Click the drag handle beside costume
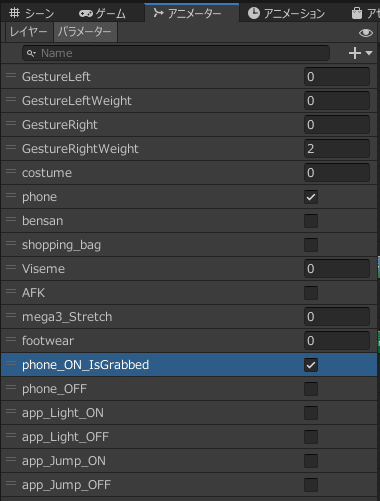Screen dimensions: 380x501 click(11, 171)
